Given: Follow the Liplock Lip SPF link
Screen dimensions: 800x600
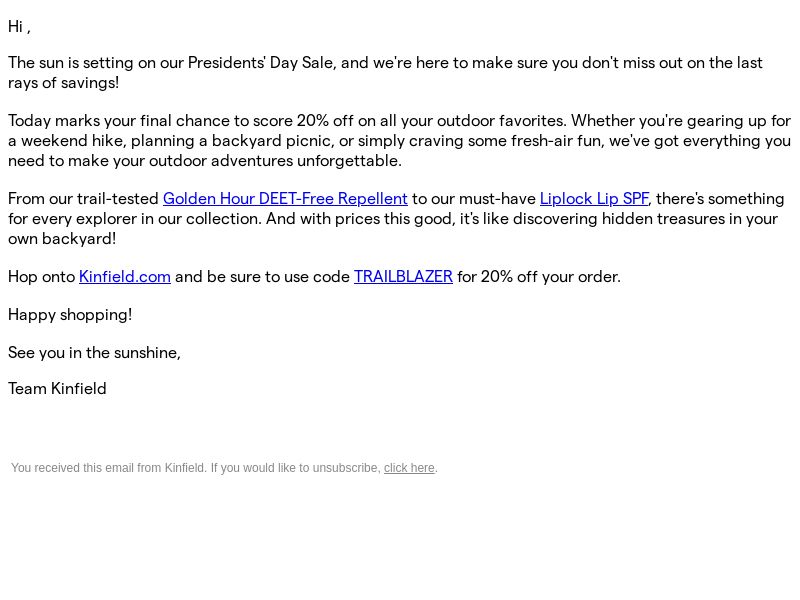Looking at the screenshot, I should pyautogui.click(x=594, y=198).
